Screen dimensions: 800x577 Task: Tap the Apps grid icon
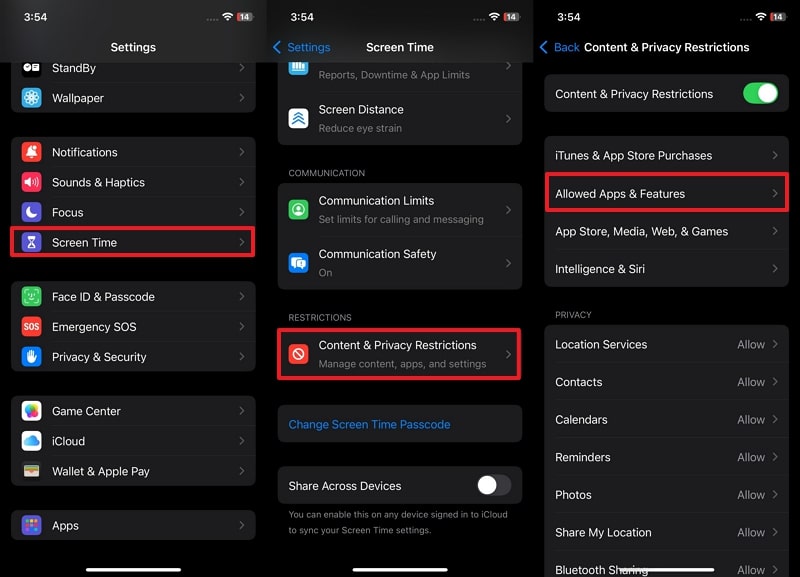click(31, 525)
